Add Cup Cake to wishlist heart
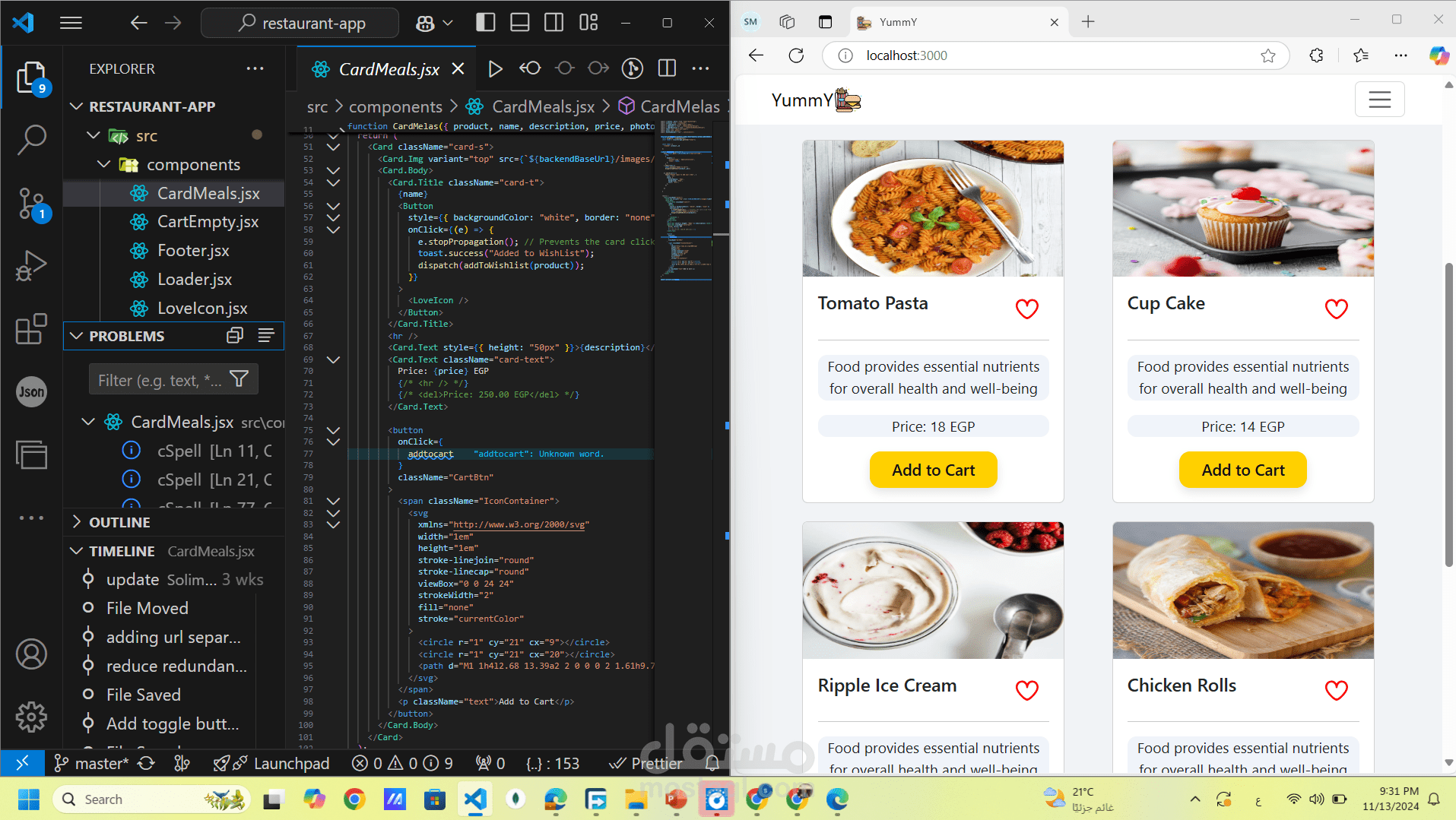This screenshot has height=820, width=1456. click(x=1336, y=309)
